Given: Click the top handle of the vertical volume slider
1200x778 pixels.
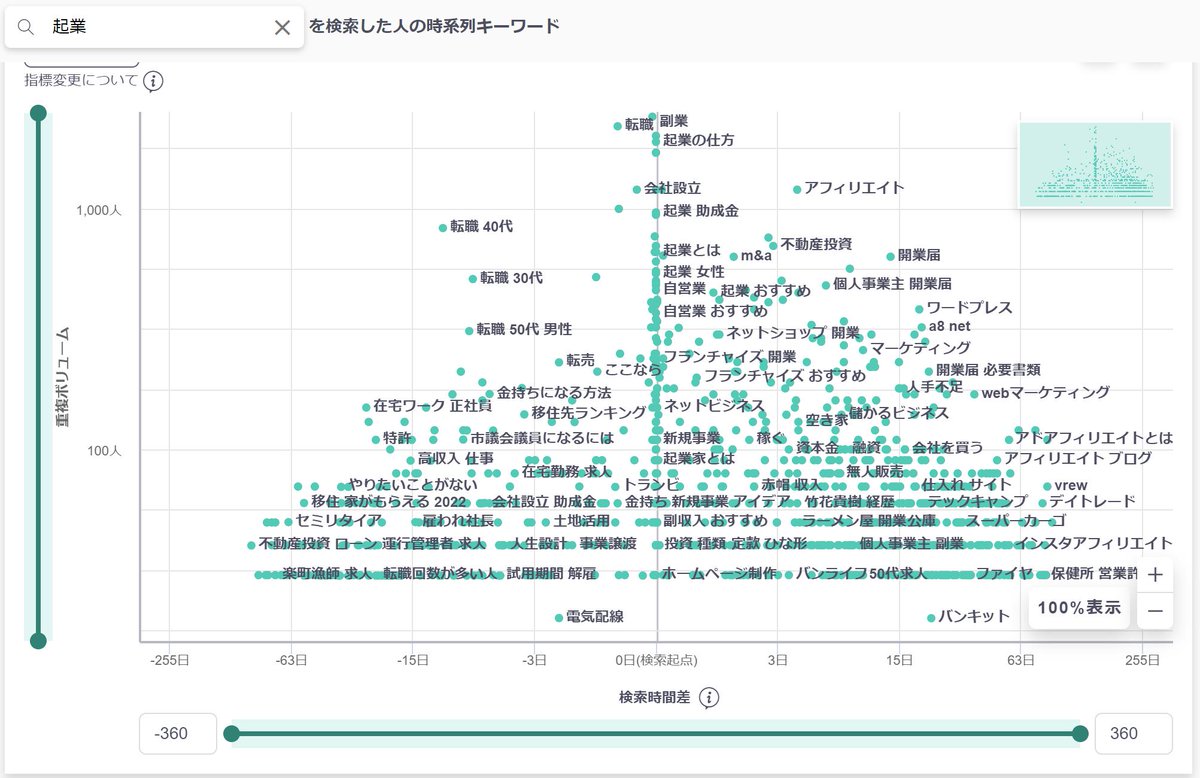Looking at the screenshot, I should point(38,113).
